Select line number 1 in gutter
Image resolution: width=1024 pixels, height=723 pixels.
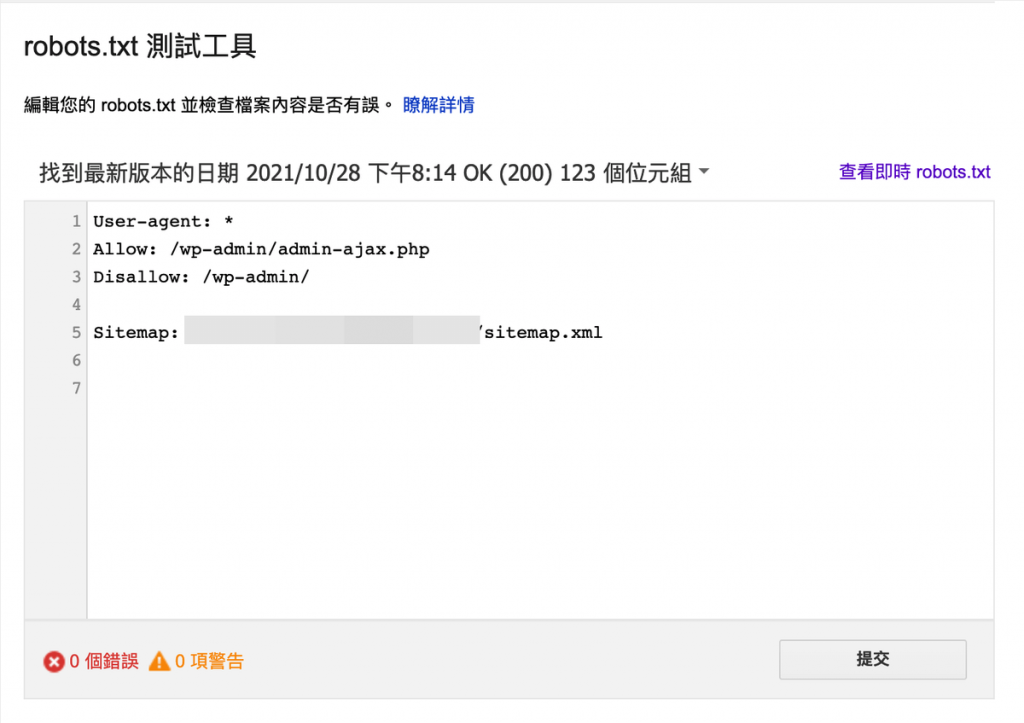tap(76, 222)
